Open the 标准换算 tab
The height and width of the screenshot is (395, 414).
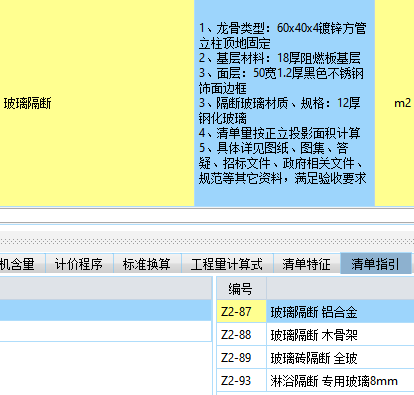pos(147,264)
